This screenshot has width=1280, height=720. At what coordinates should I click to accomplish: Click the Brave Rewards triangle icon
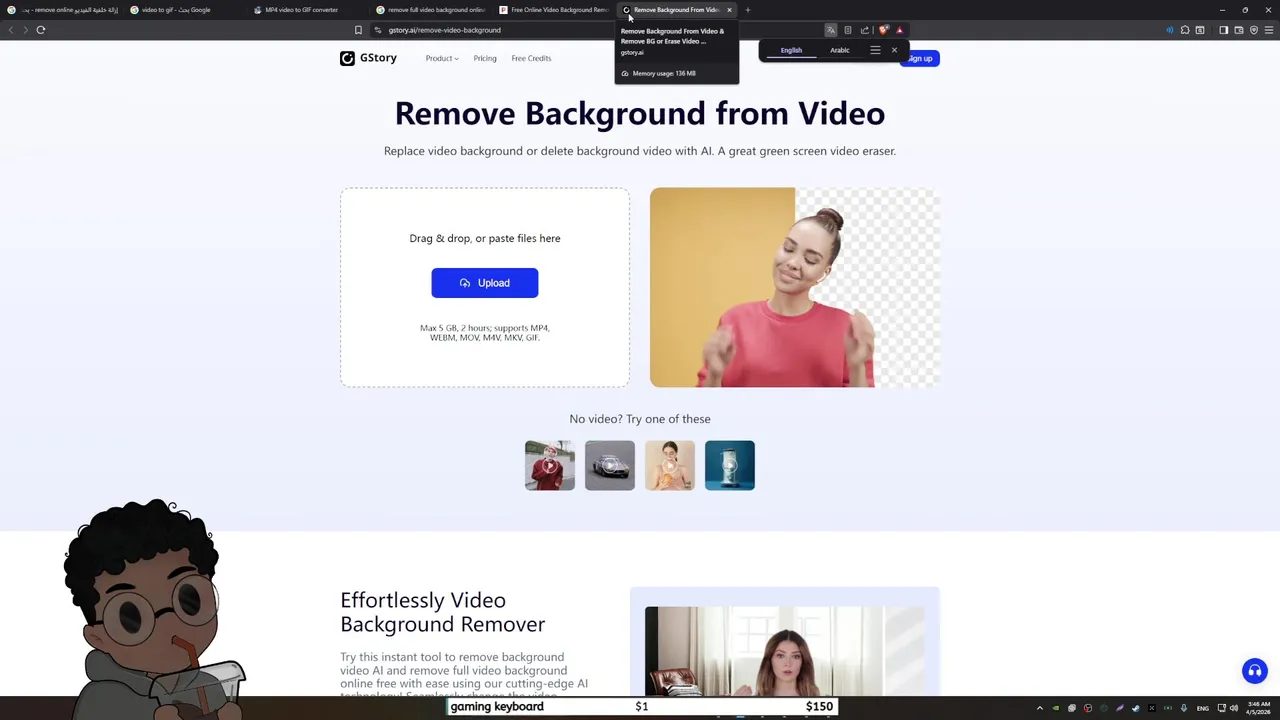pyautogui.click(x=899, y=30)
